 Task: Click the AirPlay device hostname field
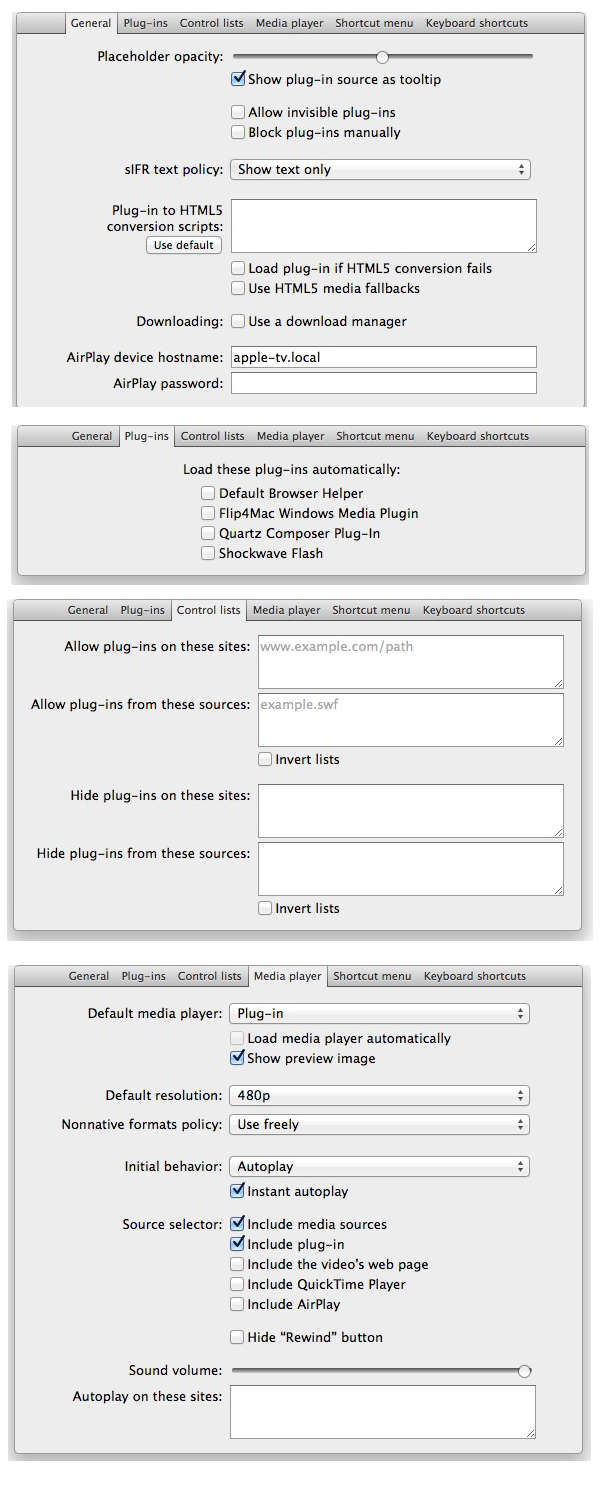click(383, 357)
